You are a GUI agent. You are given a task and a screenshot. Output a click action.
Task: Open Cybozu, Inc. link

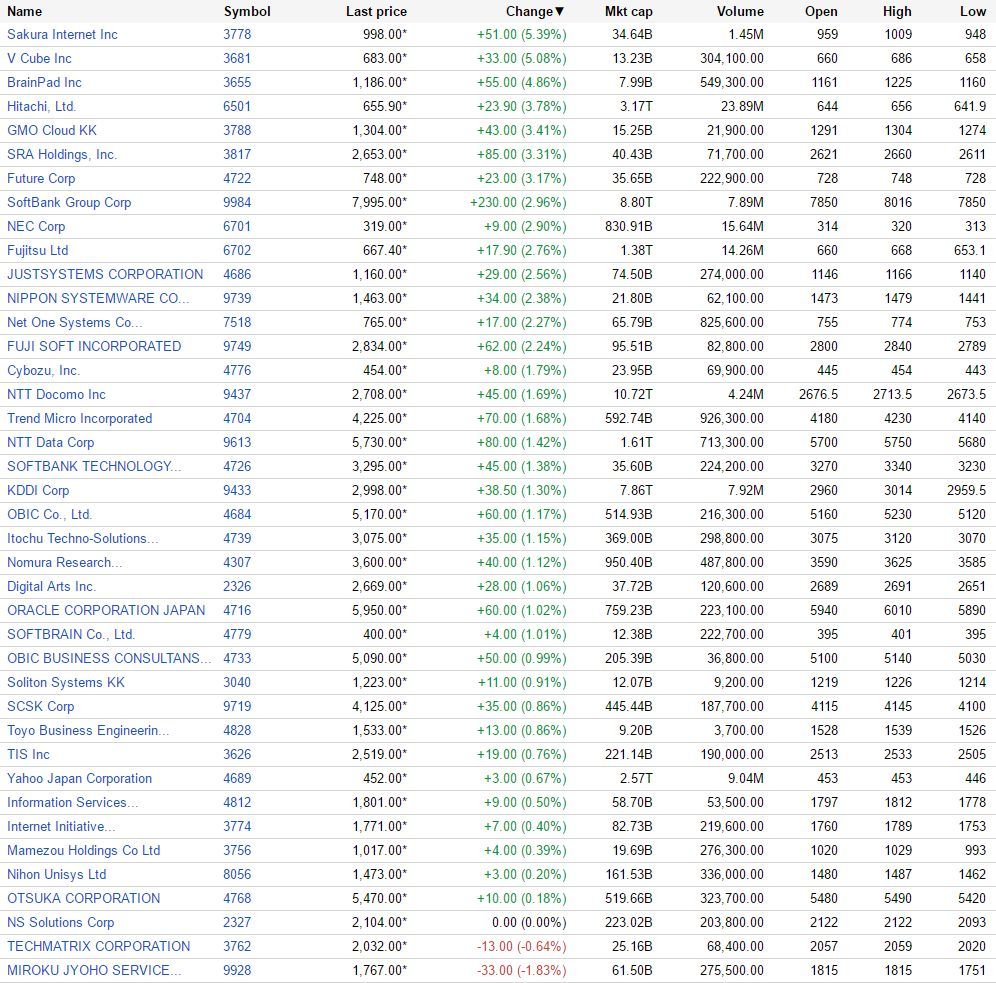(x=44, y=370)
